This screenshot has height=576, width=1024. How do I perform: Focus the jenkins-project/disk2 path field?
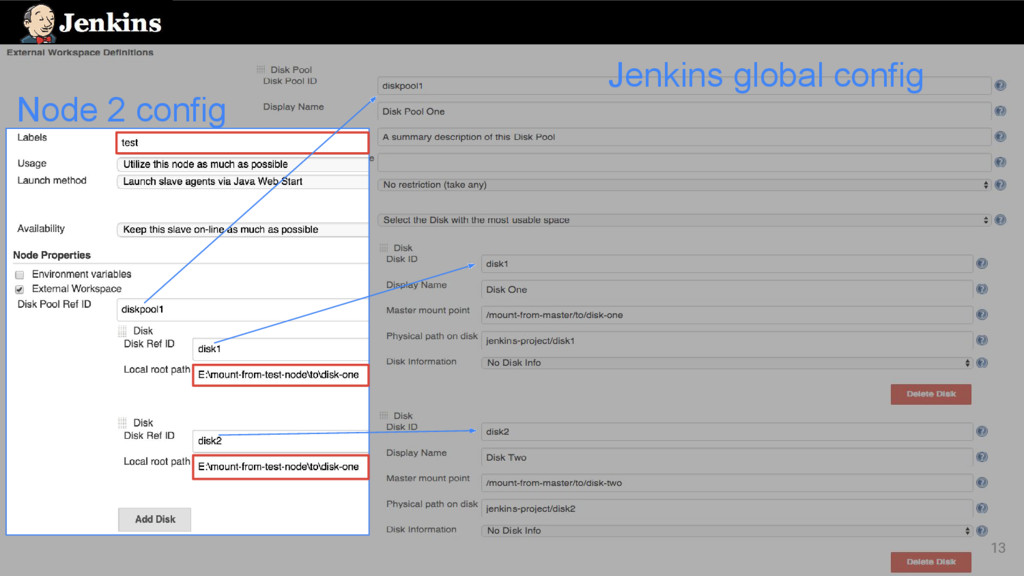tap(727, 508)
